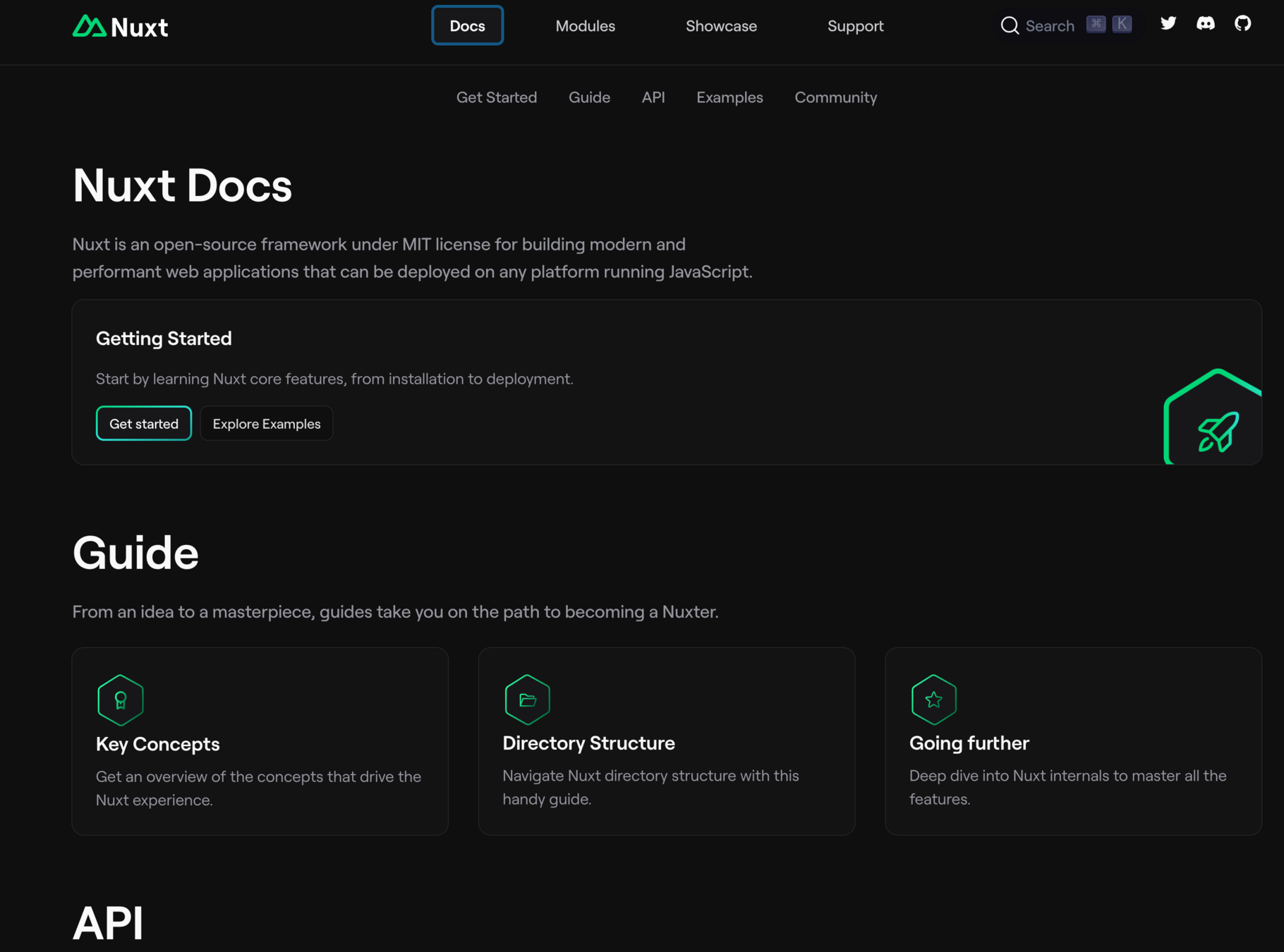Open the Going further card title
The width and height of the screenshot is (1284, 952).
(969, 743)
